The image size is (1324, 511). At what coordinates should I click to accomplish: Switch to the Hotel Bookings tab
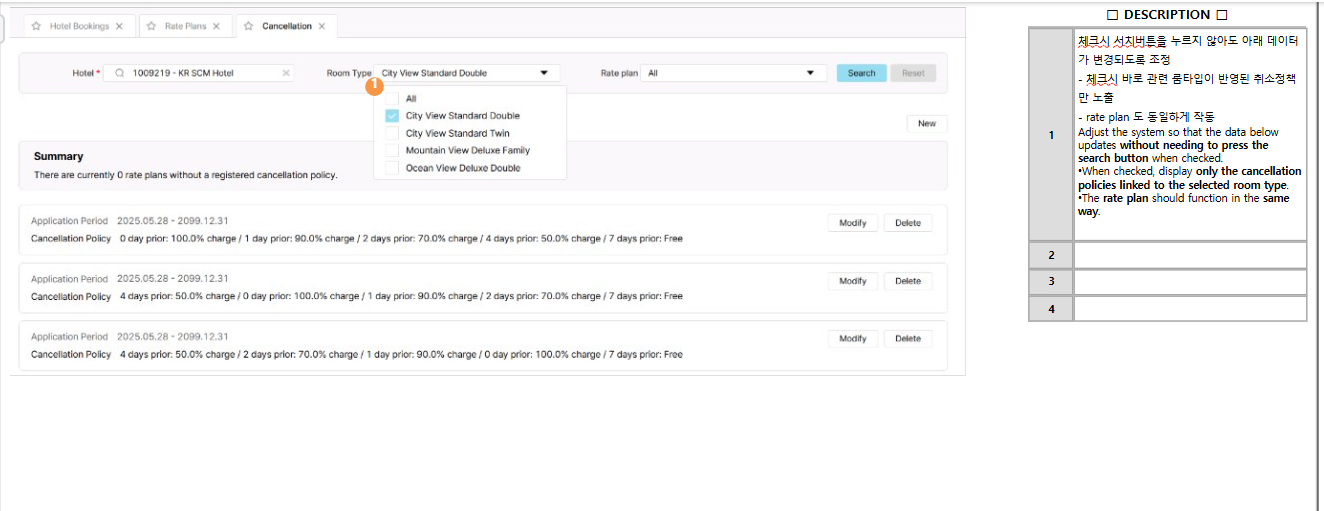(x=79, y=26)
